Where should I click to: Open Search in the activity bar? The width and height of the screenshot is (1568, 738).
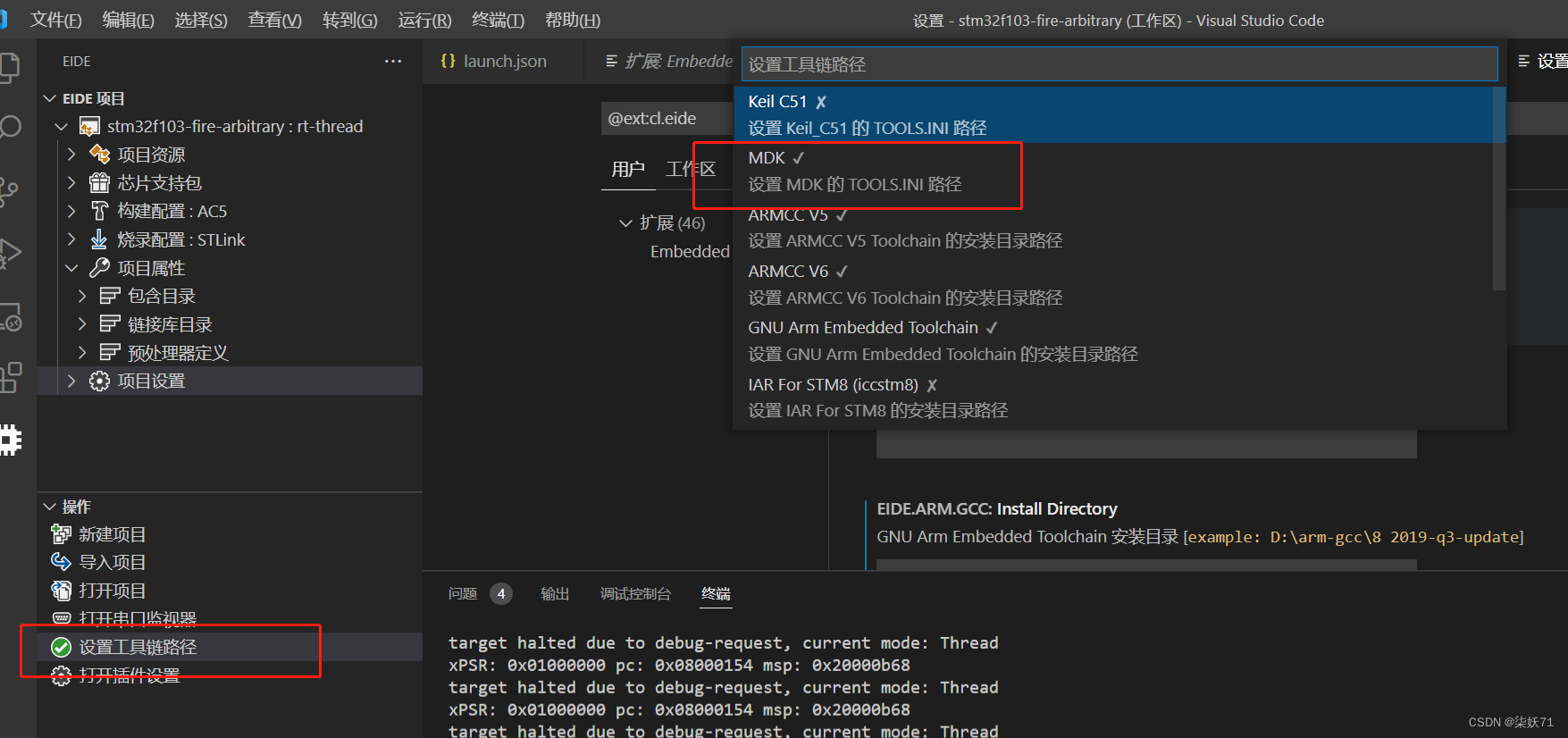pos(9,126)
